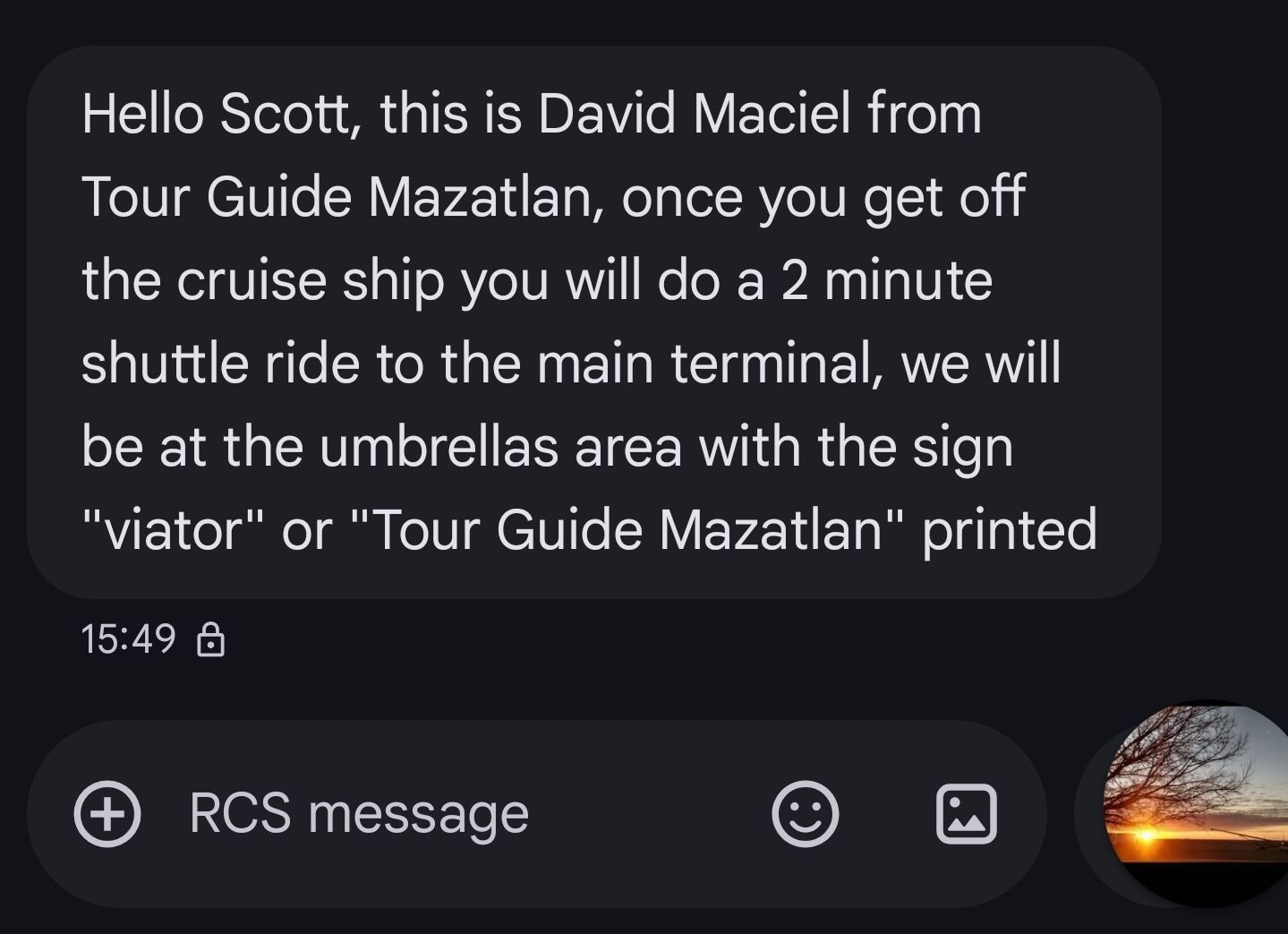
Task: Tap the word "printed" ending the message
Action: tap(1009, 529)
